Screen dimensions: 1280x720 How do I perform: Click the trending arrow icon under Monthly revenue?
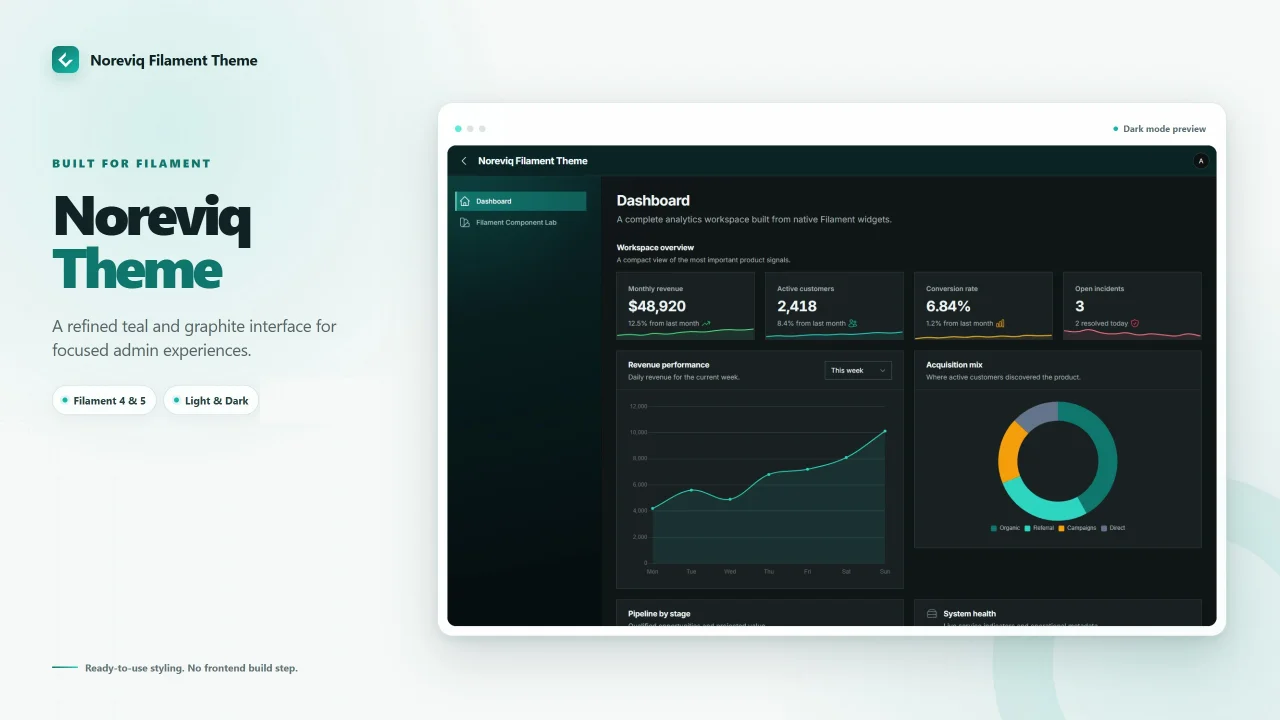pos(706,323)
